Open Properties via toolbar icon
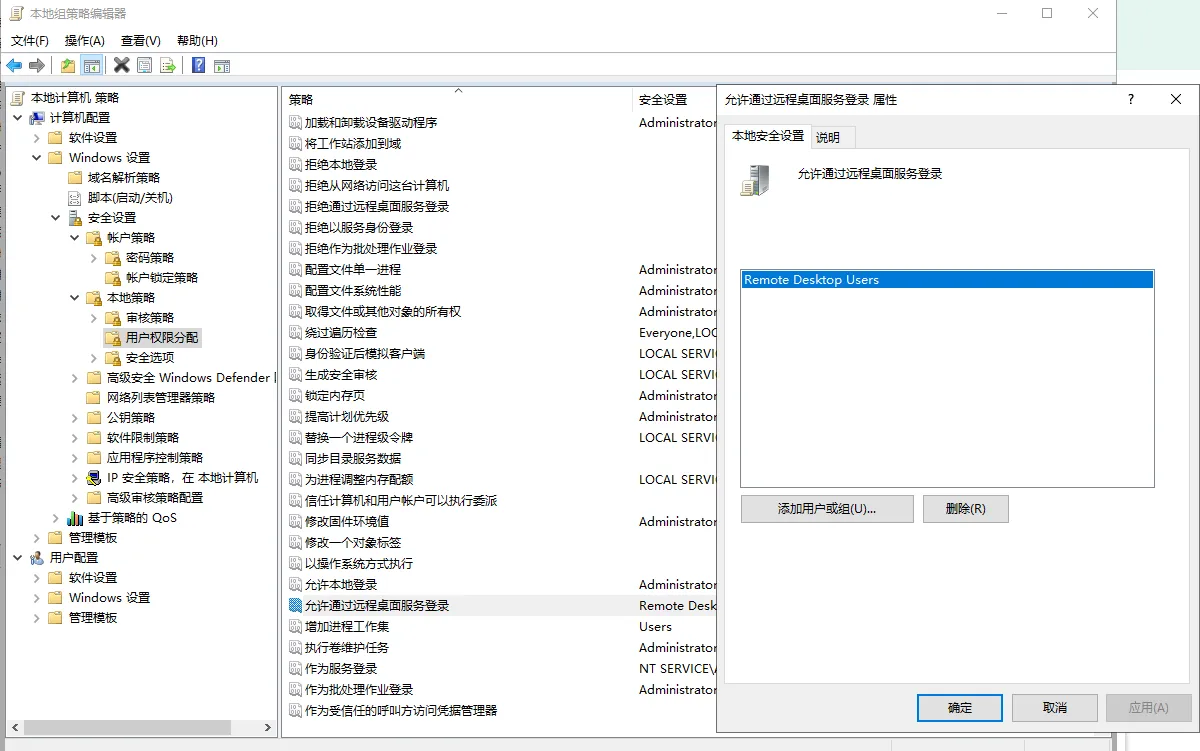Image resolution: width=1200 pixels, height=751 pixels. point(145,66)
